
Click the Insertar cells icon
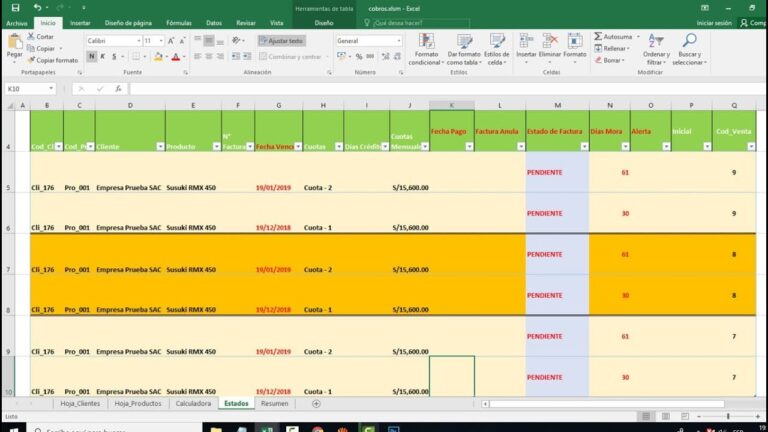(x=526, y=41)
